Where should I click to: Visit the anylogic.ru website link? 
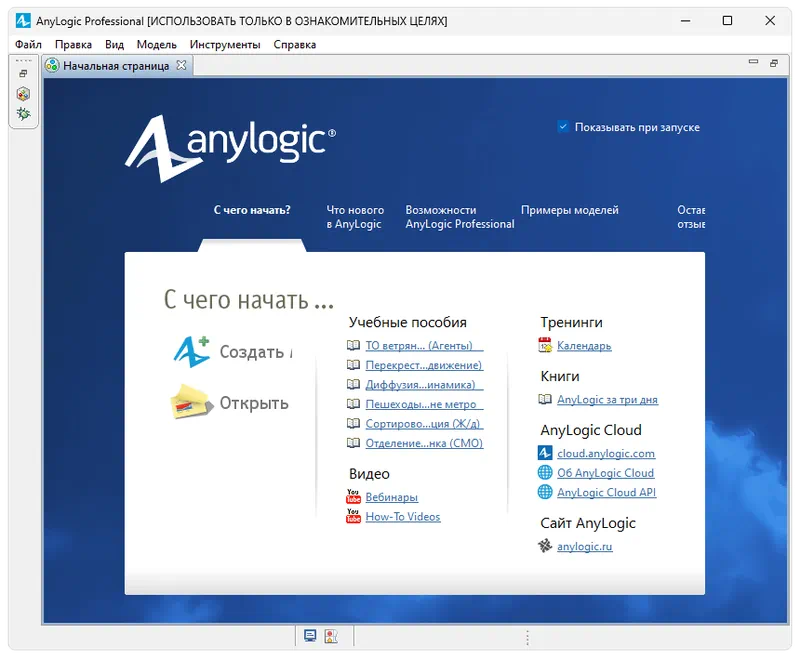584,546
